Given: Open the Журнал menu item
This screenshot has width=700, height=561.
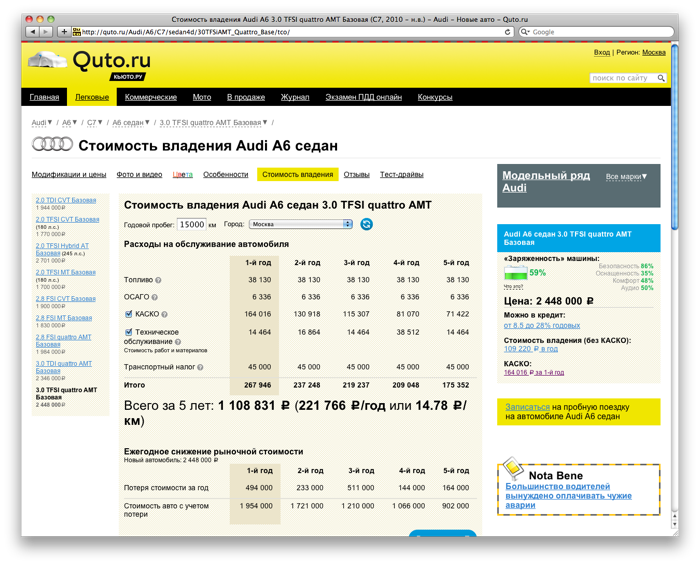Looking at the screenshot, I should pyautogui.click(x=295, y=97).
